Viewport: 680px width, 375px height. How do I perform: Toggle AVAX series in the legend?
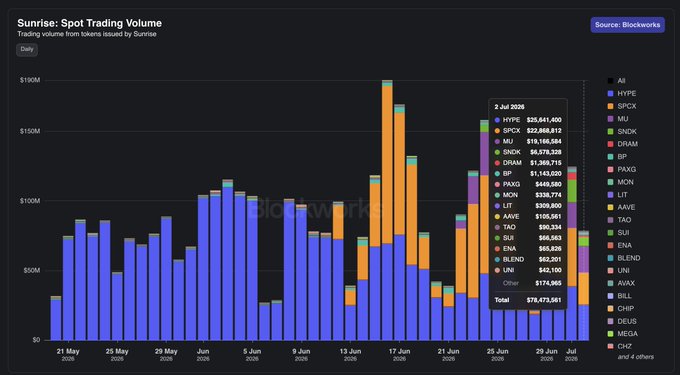[x=621, y=283]
